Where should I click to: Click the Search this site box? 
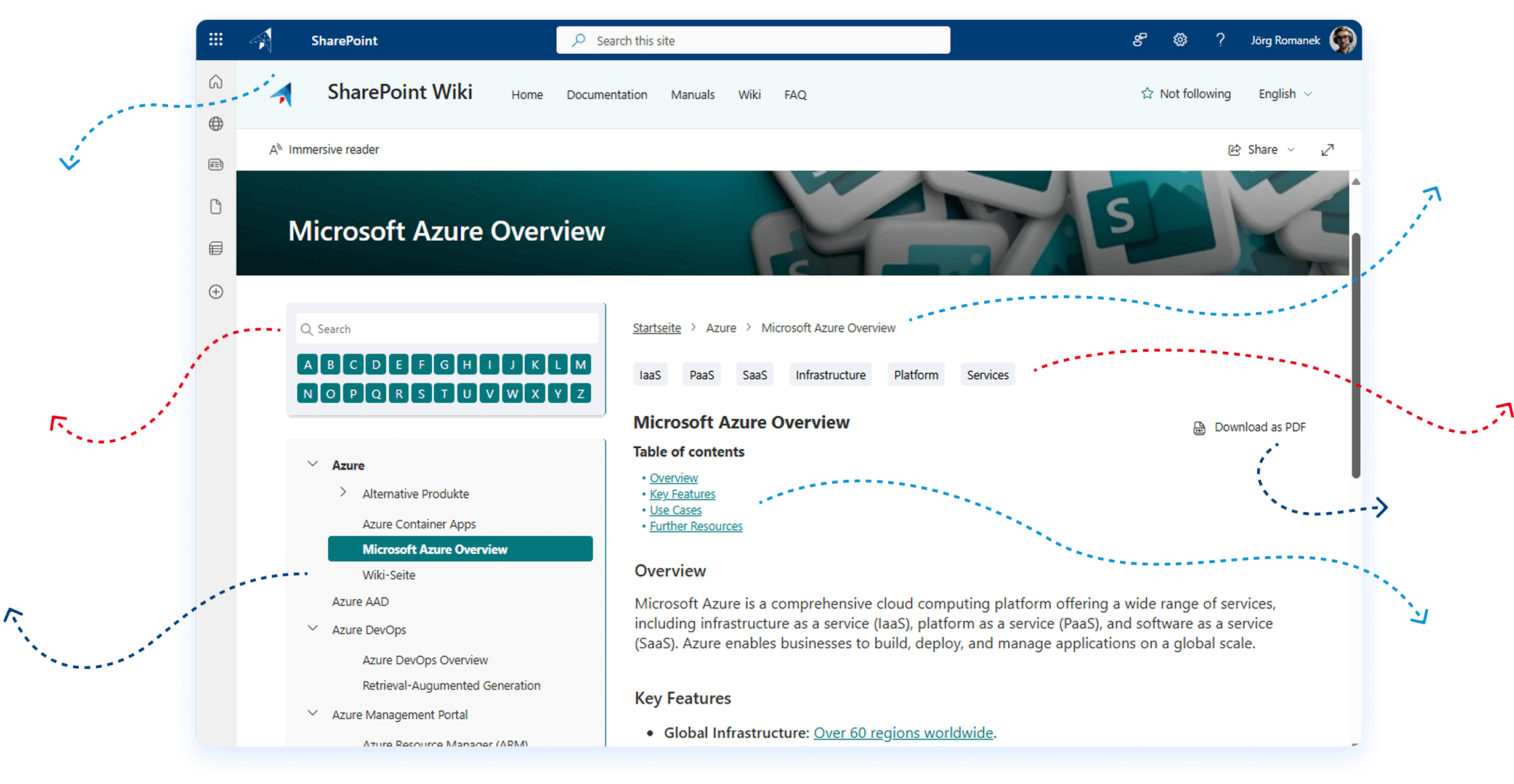pos(753,41)
